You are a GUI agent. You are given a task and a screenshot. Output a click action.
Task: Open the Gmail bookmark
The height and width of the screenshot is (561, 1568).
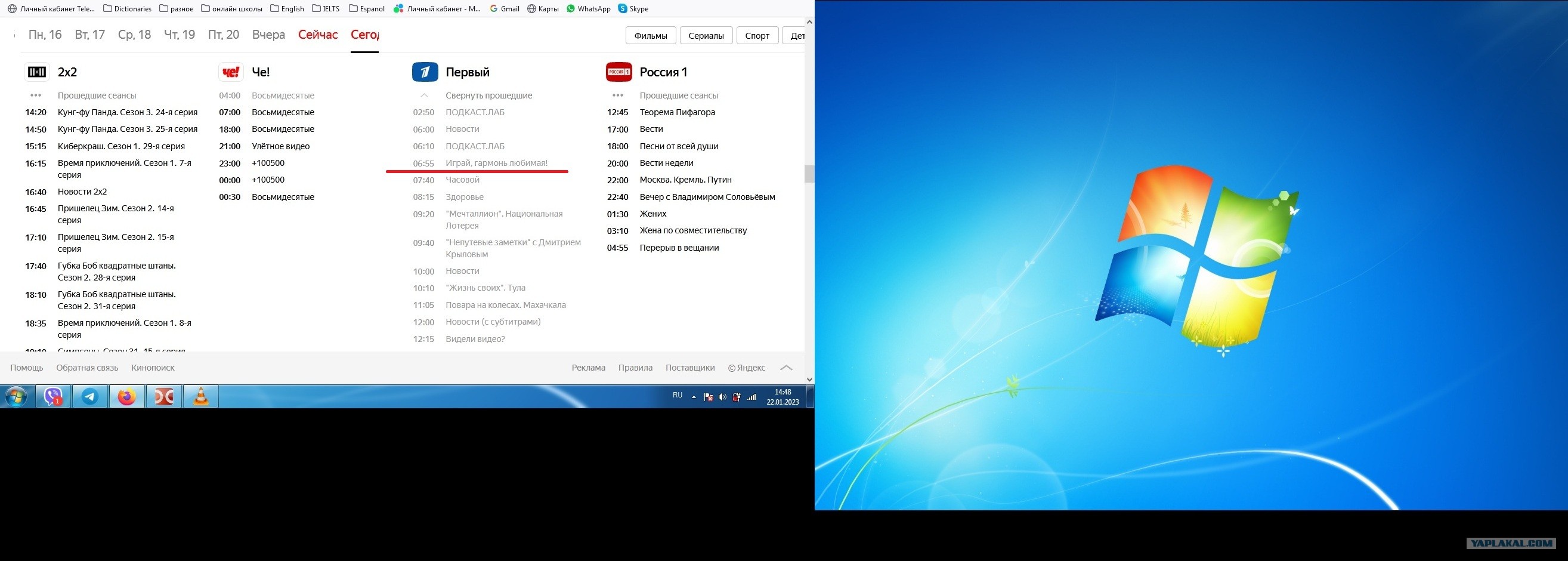point(505,8)
